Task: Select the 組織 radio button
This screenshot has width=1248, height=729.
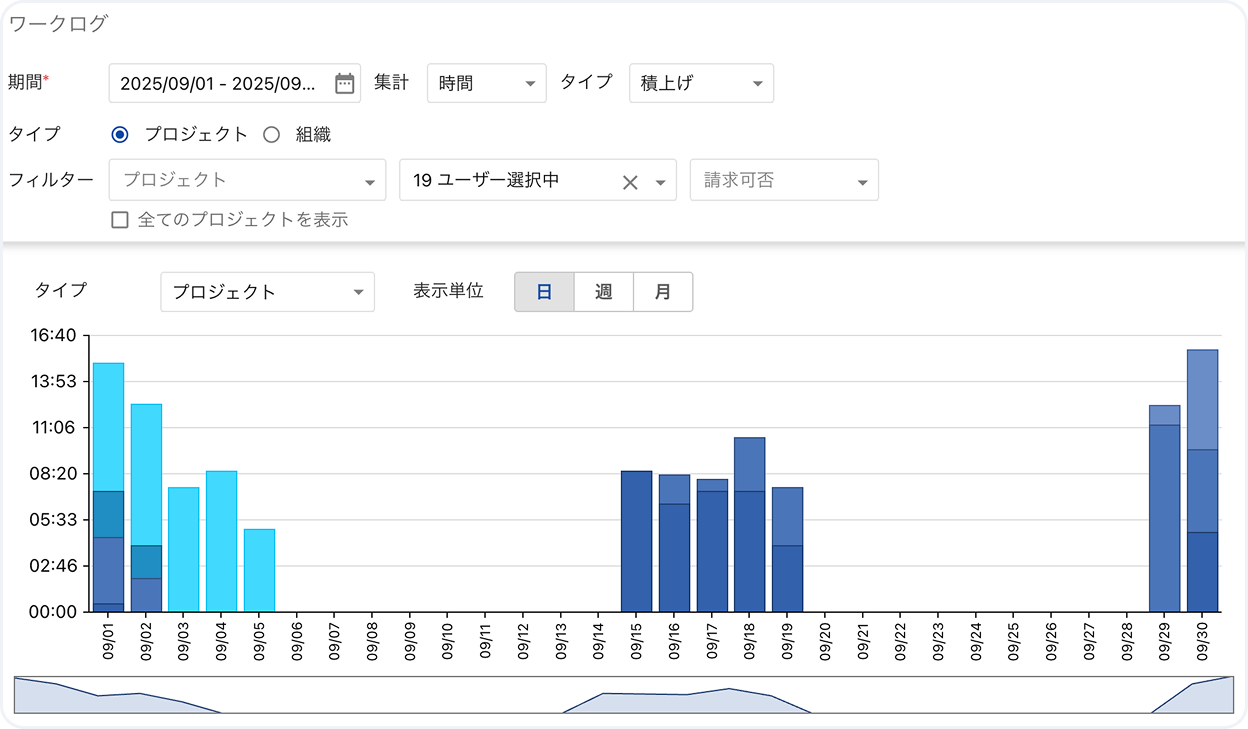Action: [271, 135]
